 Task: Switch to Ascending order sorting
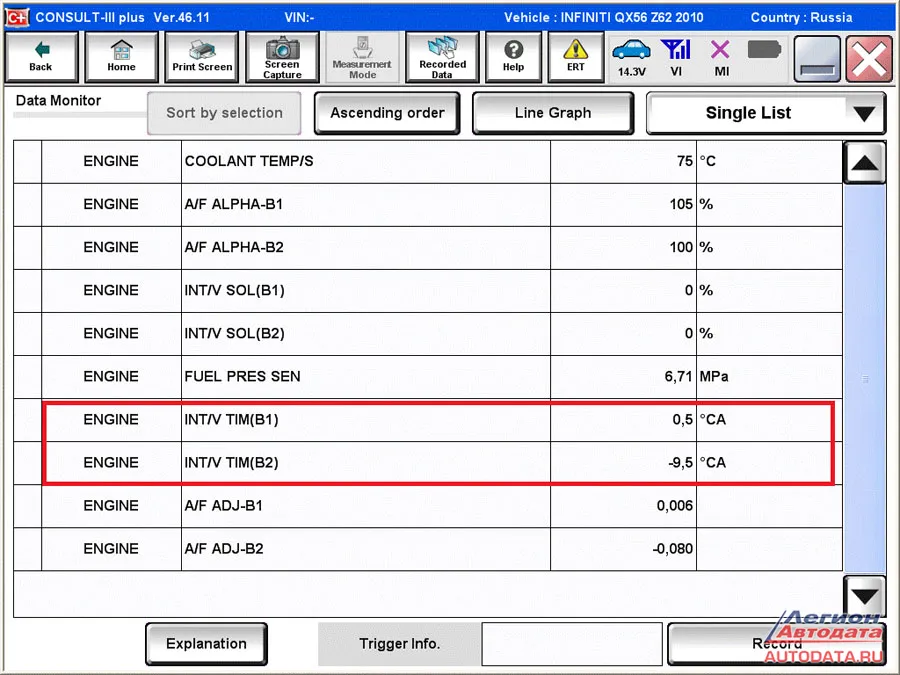tap(387, 113)
